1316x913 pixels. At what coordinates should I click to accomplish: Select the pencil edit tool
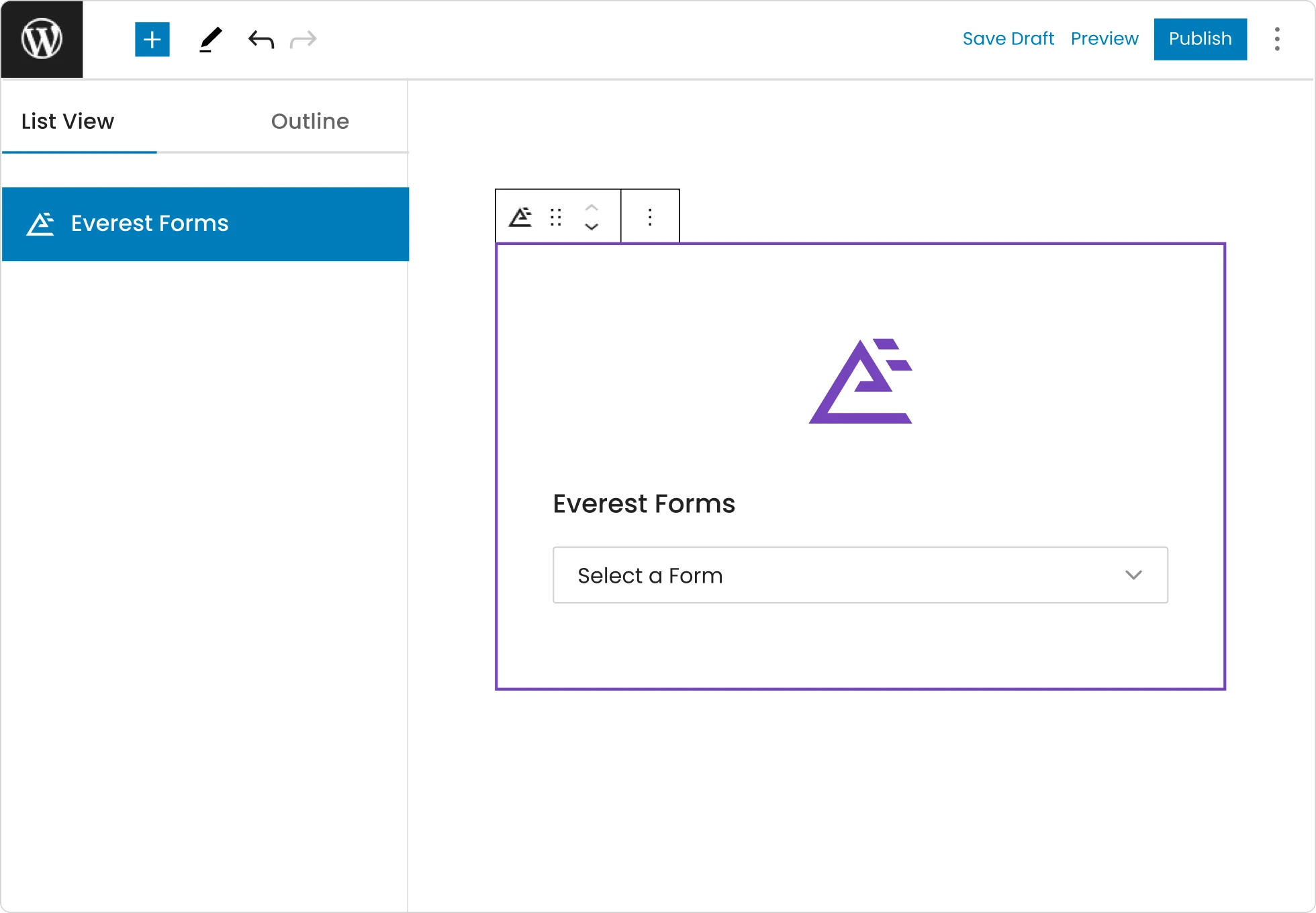[x=210, y=40]
